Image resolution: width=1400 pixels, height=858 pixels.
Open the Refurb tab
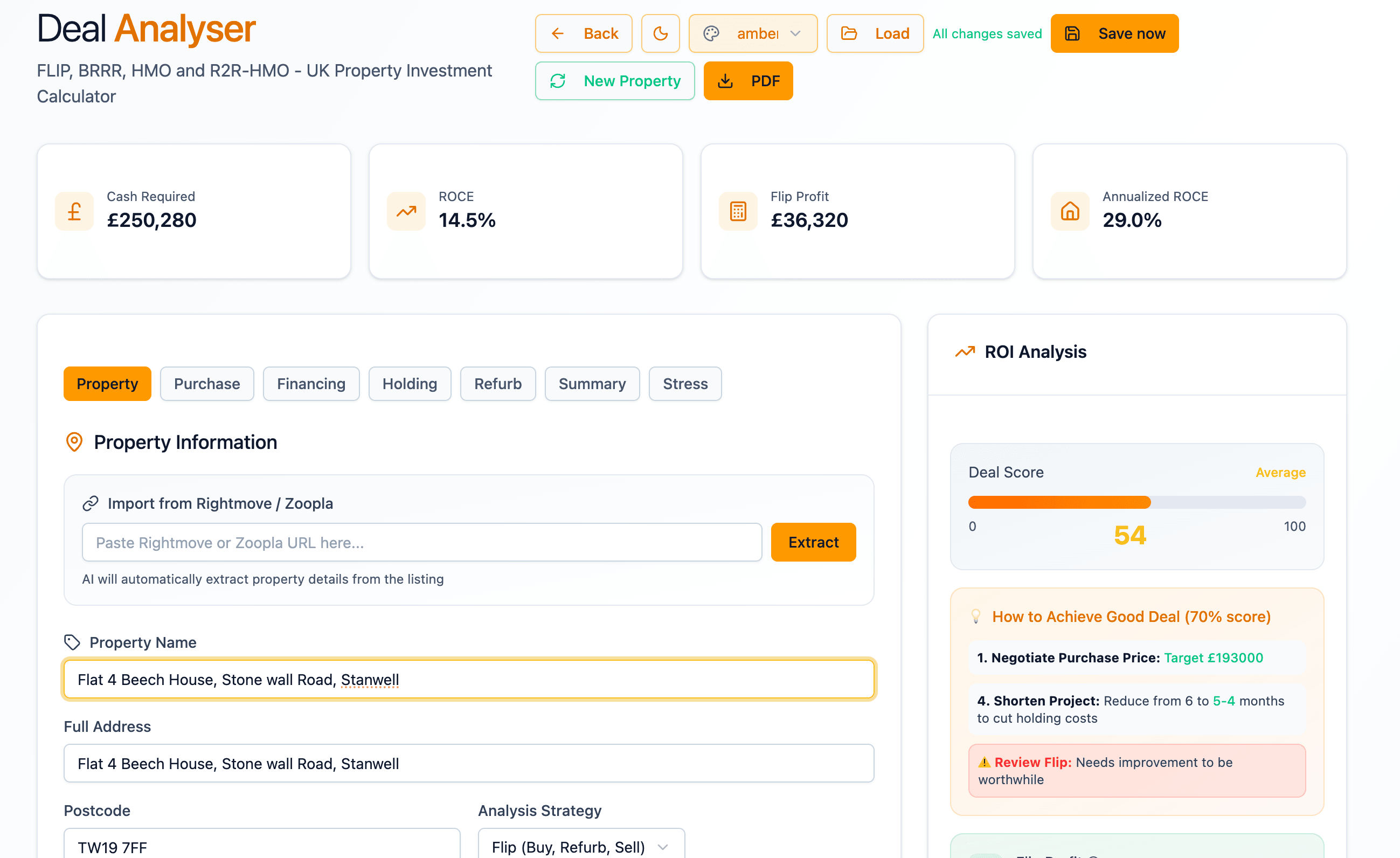(x=498, y=384)
